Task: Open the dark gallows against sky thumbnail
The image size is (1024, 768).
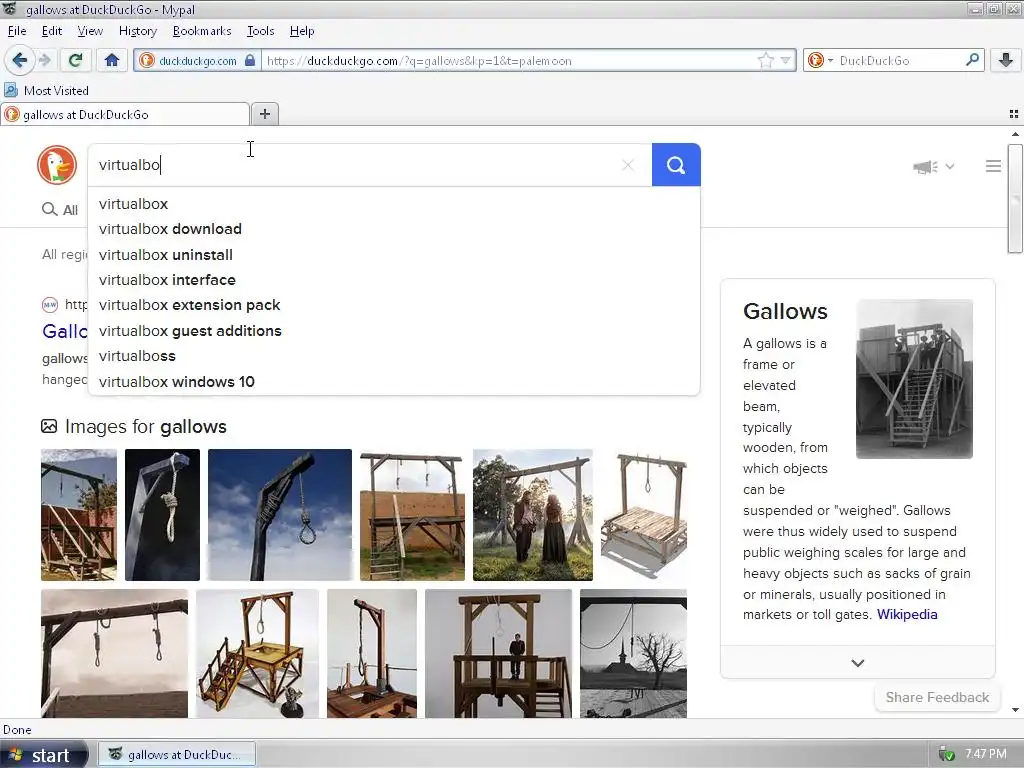Action: 280,515
